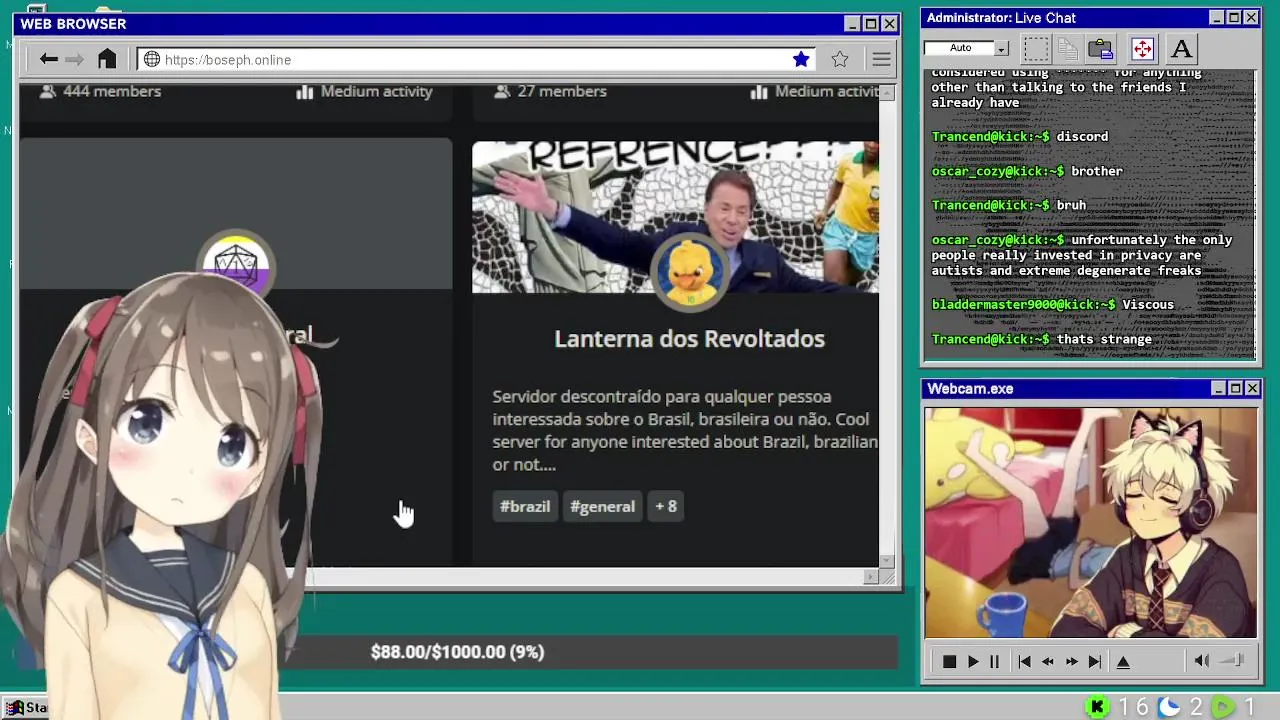Click the paste clipboard icon in Live Chat

pos(1101,48)
